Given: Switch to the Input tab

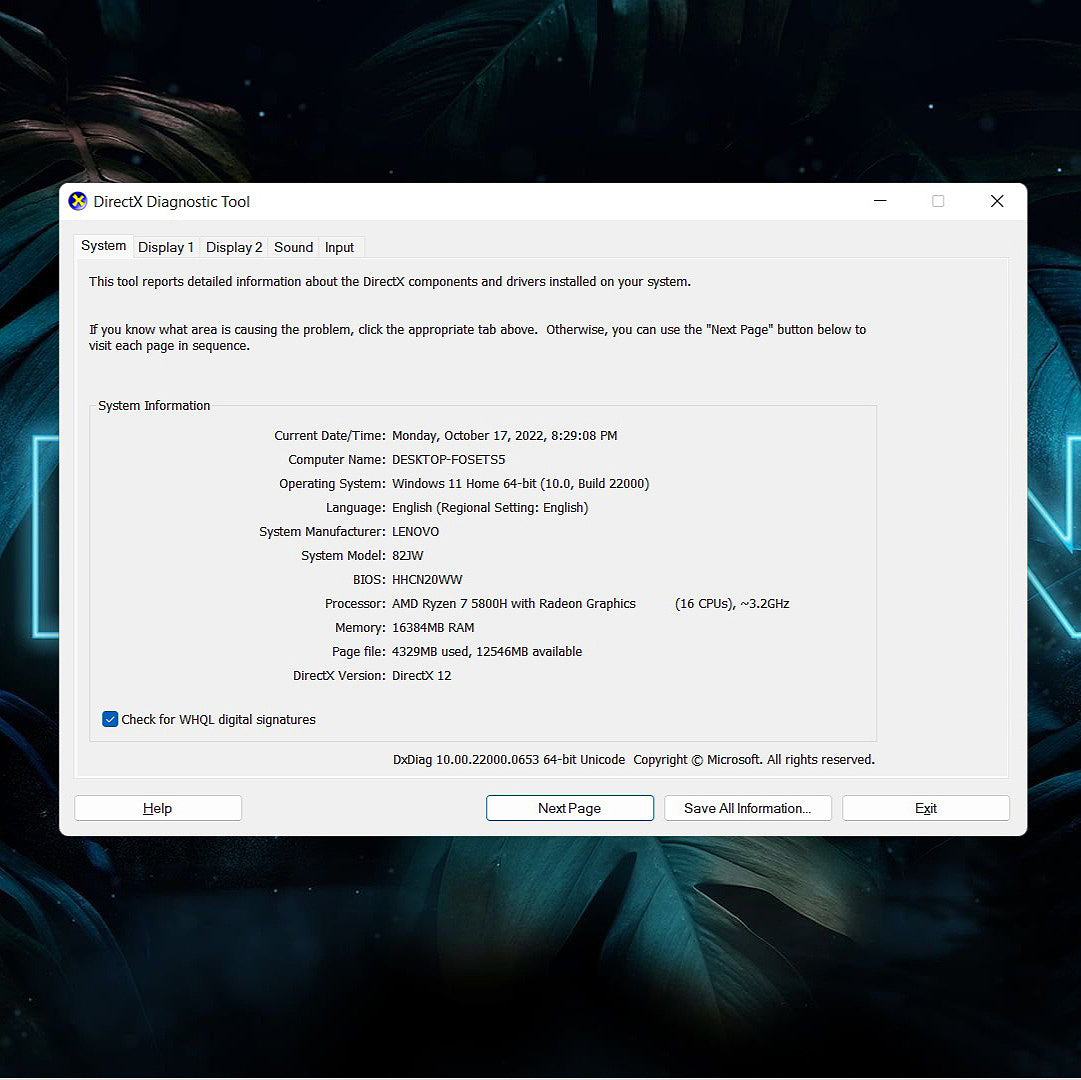Looking at the screenshot, I should point(339,247).
